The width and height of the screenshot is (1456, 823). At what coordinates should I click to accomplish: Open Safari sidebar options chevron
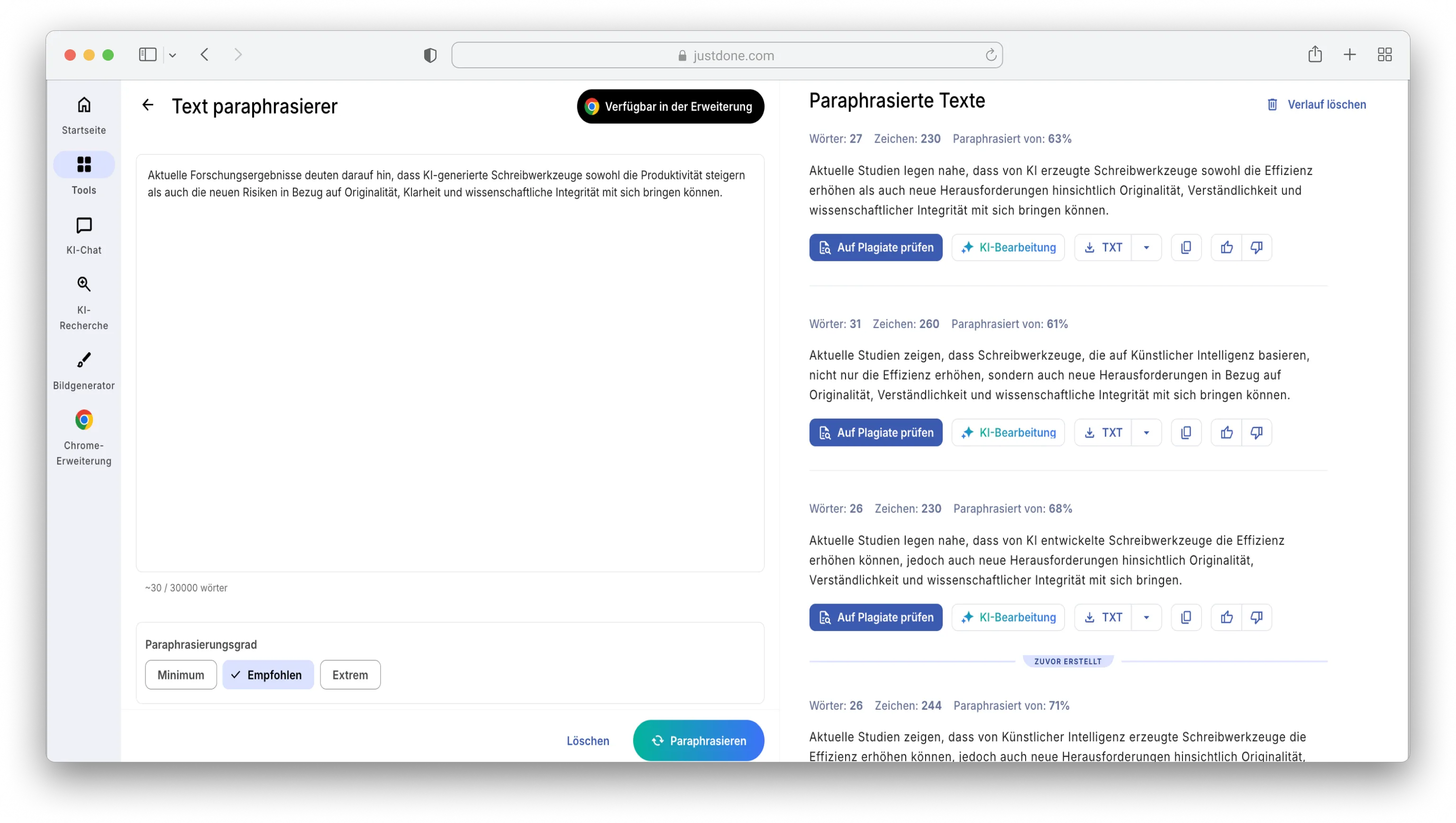pyautogui.click(x=173, y=55)
